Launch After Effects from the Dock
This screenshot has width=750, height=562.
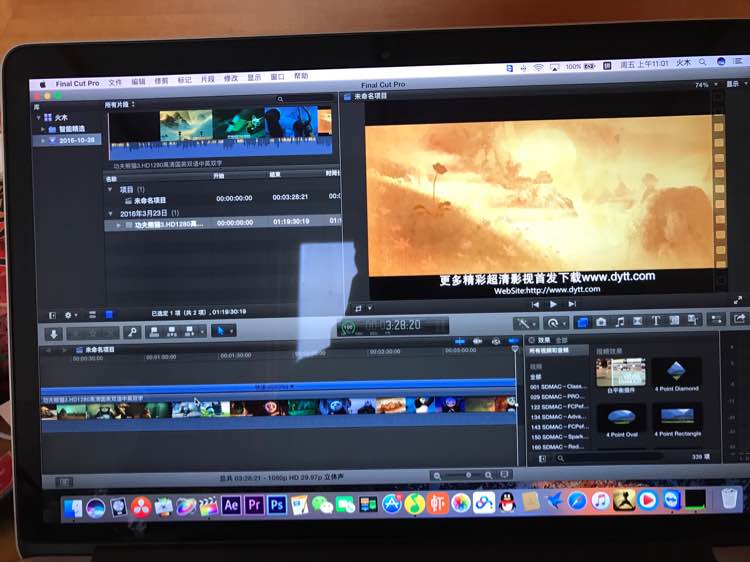pyautogui.click(x=231, y=505)
